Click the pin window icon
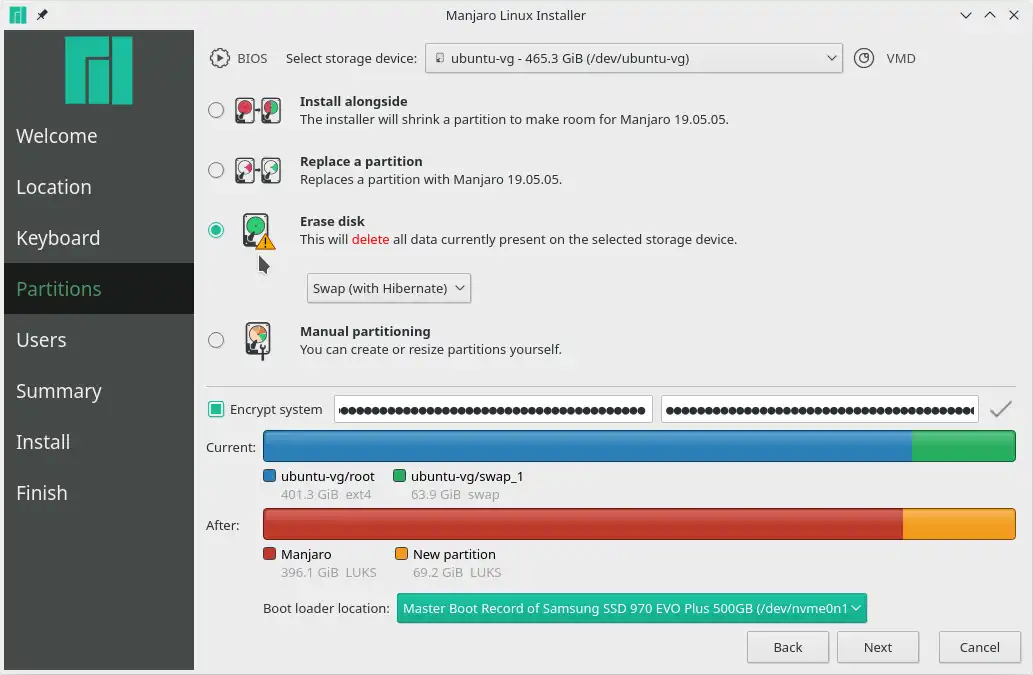 (42, 14)
